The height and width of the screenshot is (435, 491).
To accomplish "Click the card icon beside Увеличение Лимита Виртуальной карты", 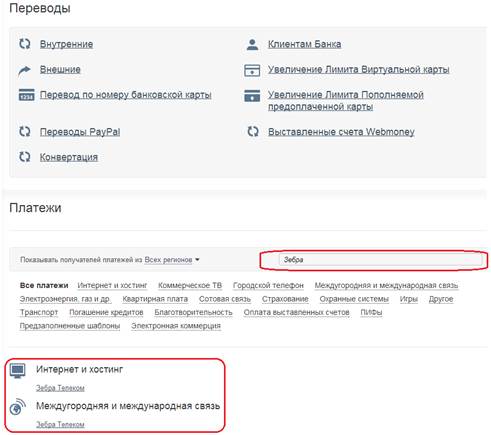I will [252, 70].
